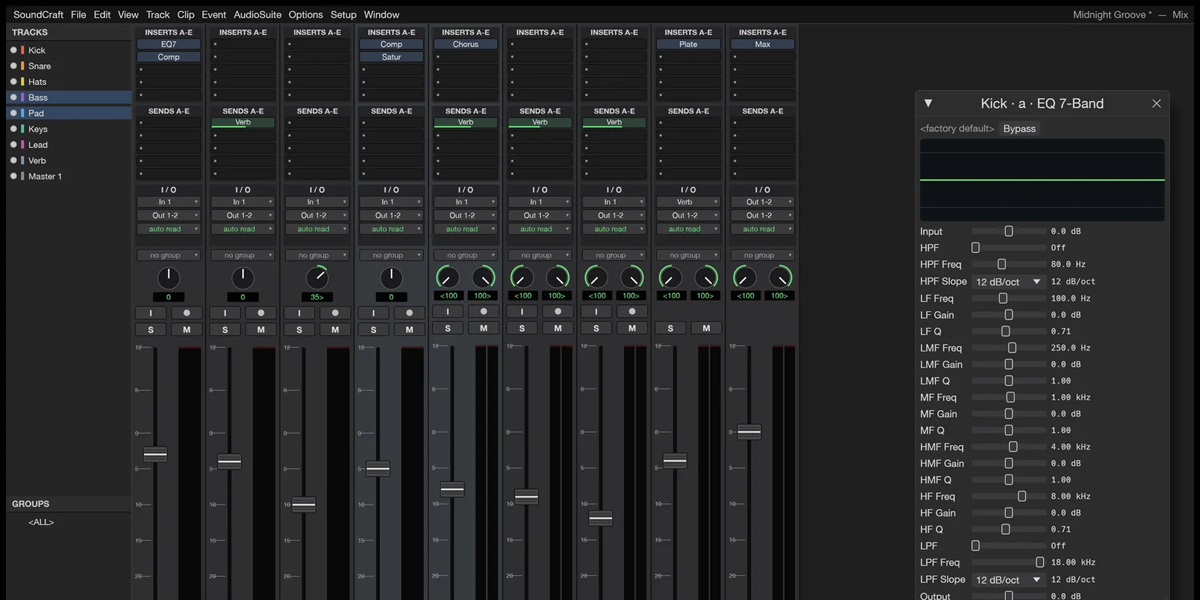Close the Kick EQ 7-Band plugin window
The height and width of the screenshot is (600, 1200).
(x=1157, y=103)
